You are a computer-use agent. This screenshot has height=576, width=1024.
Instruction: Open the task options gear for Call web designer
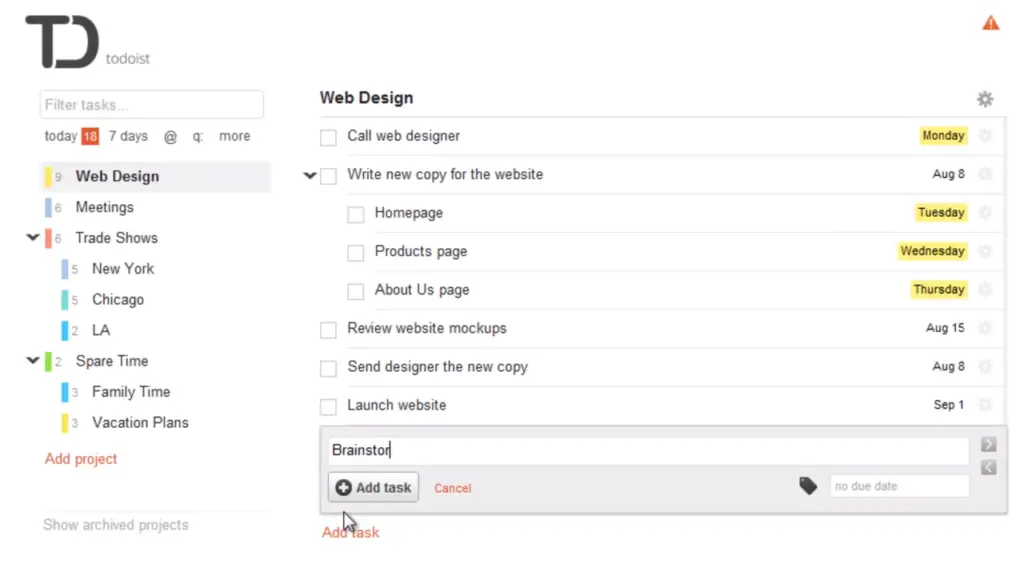pyautogui.click(x=986, y=135)
